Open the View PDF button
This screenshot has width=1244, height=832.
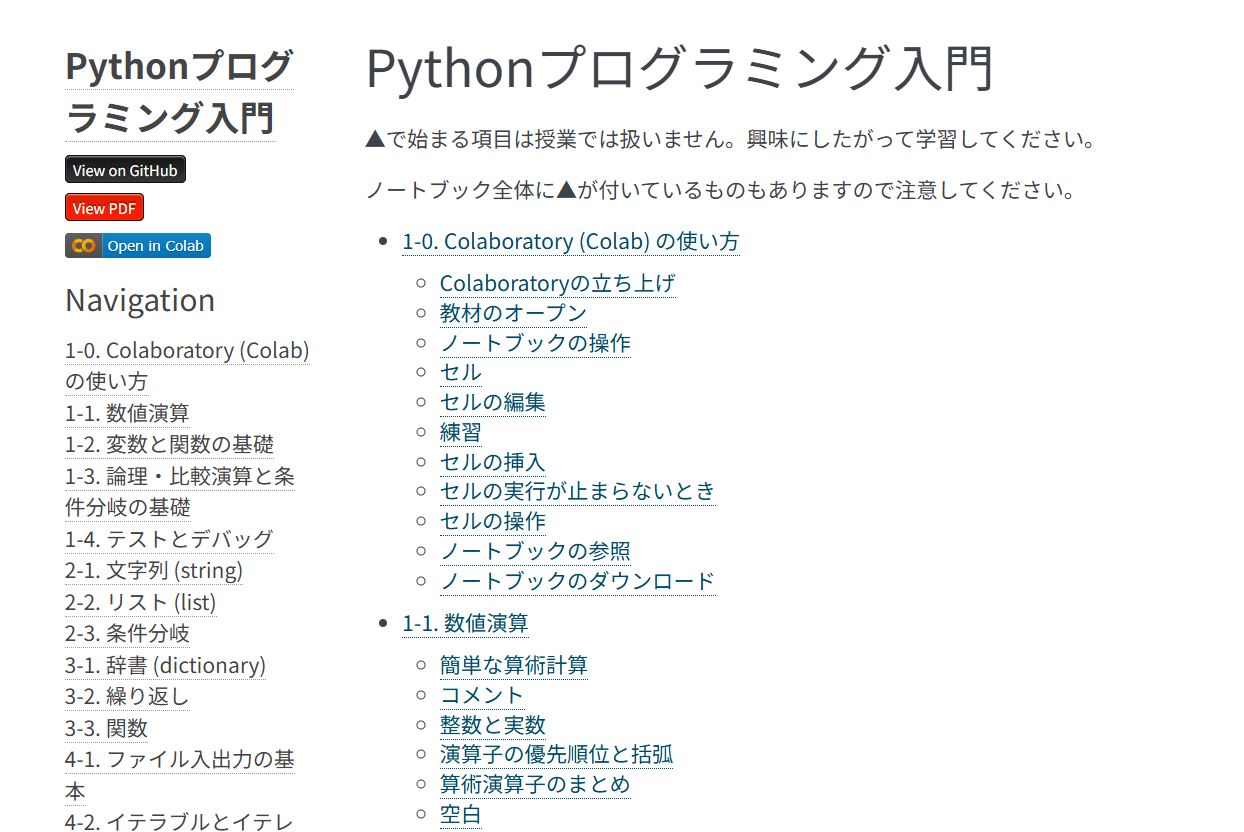click(x=105, y=208)
